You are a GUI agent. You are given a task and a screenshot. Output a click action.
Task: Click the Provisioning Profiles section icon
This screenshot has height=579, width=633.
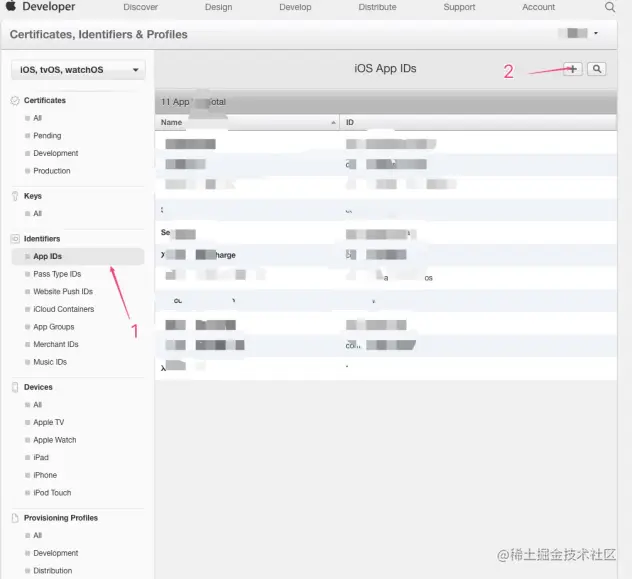(15, 518)
